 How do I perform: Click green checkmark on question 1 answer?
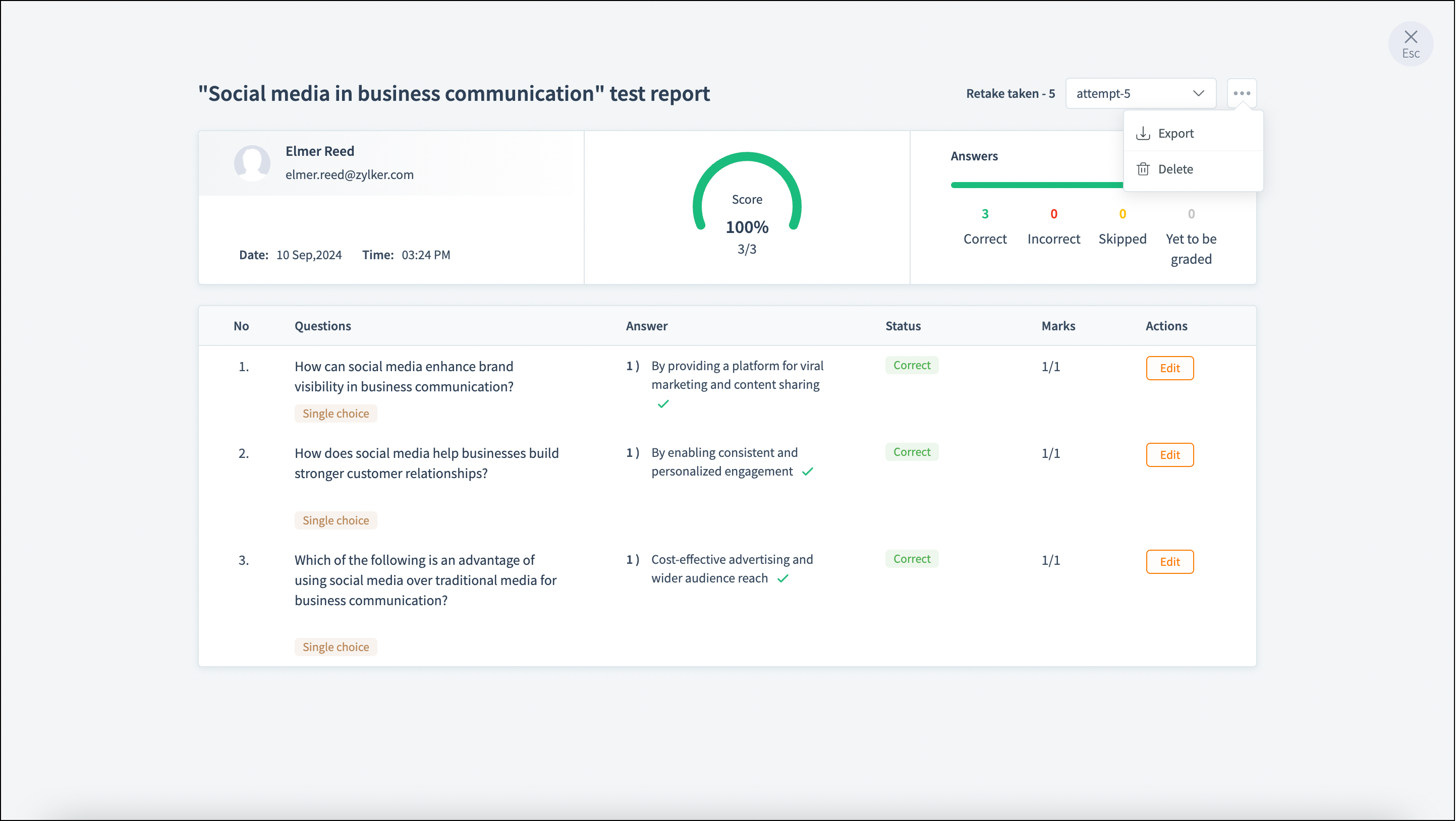663,404
